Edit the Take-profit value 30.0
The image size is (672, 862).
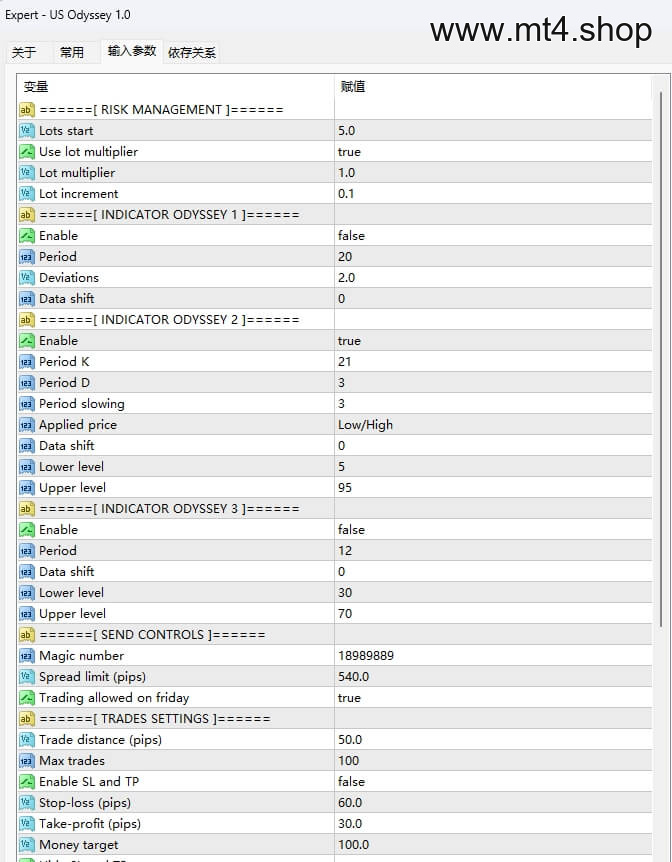click(493, 824)
